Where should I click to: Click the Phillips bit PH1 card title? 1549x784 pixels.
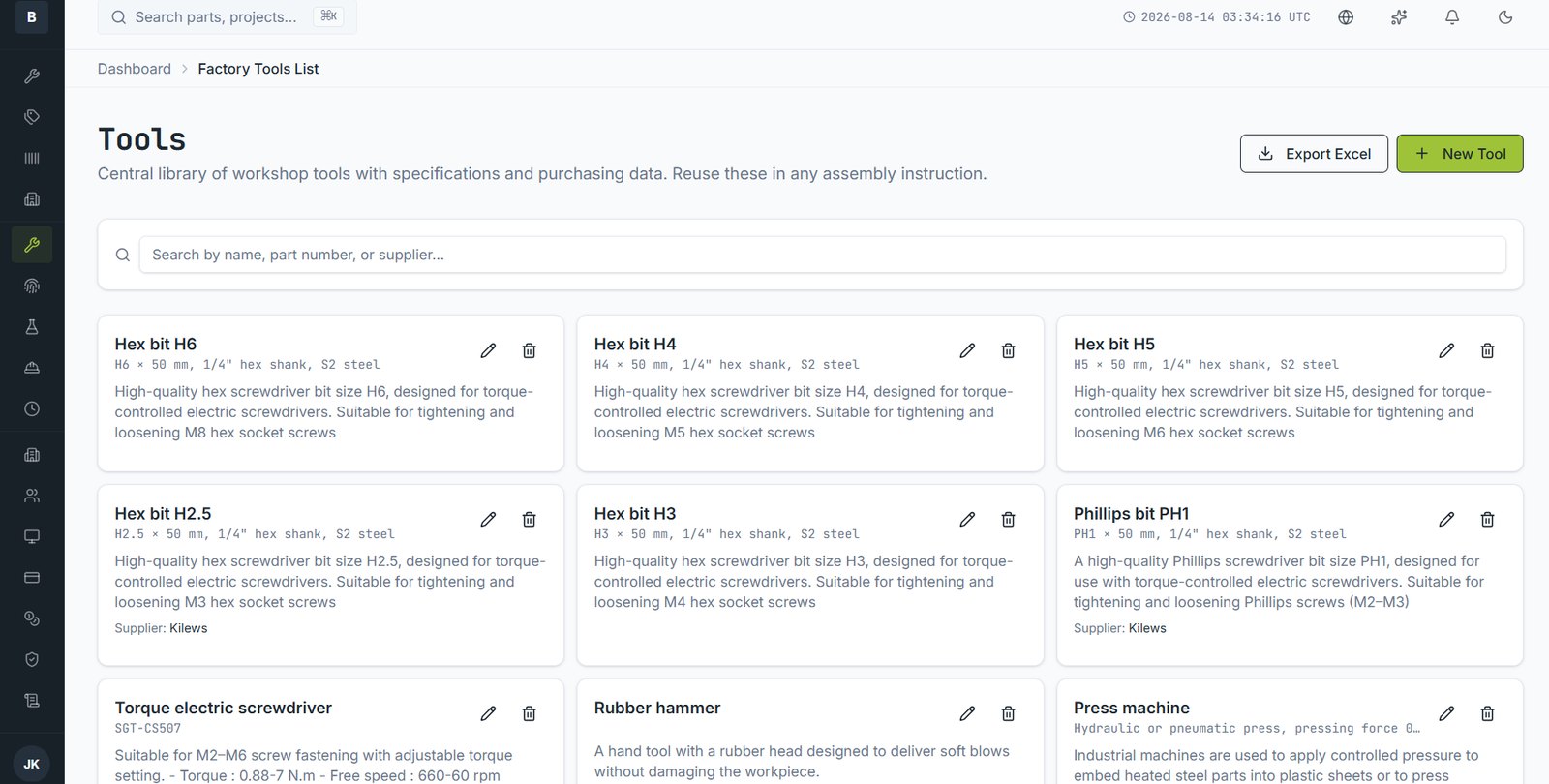[1132, 514]
